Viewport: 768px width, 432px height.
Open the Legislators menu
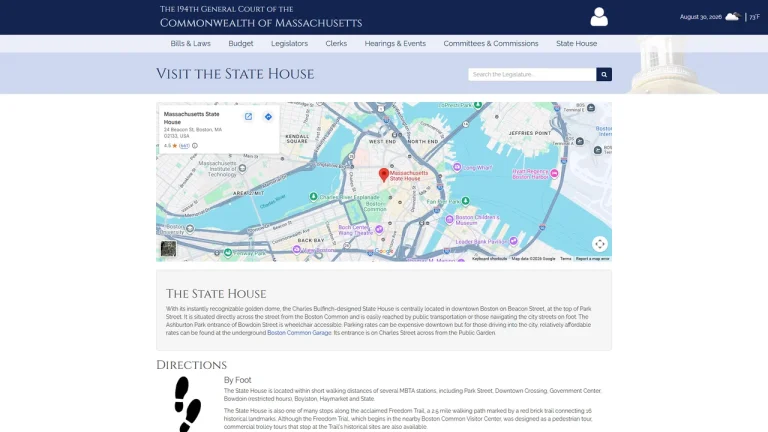[x=289, y=44]
